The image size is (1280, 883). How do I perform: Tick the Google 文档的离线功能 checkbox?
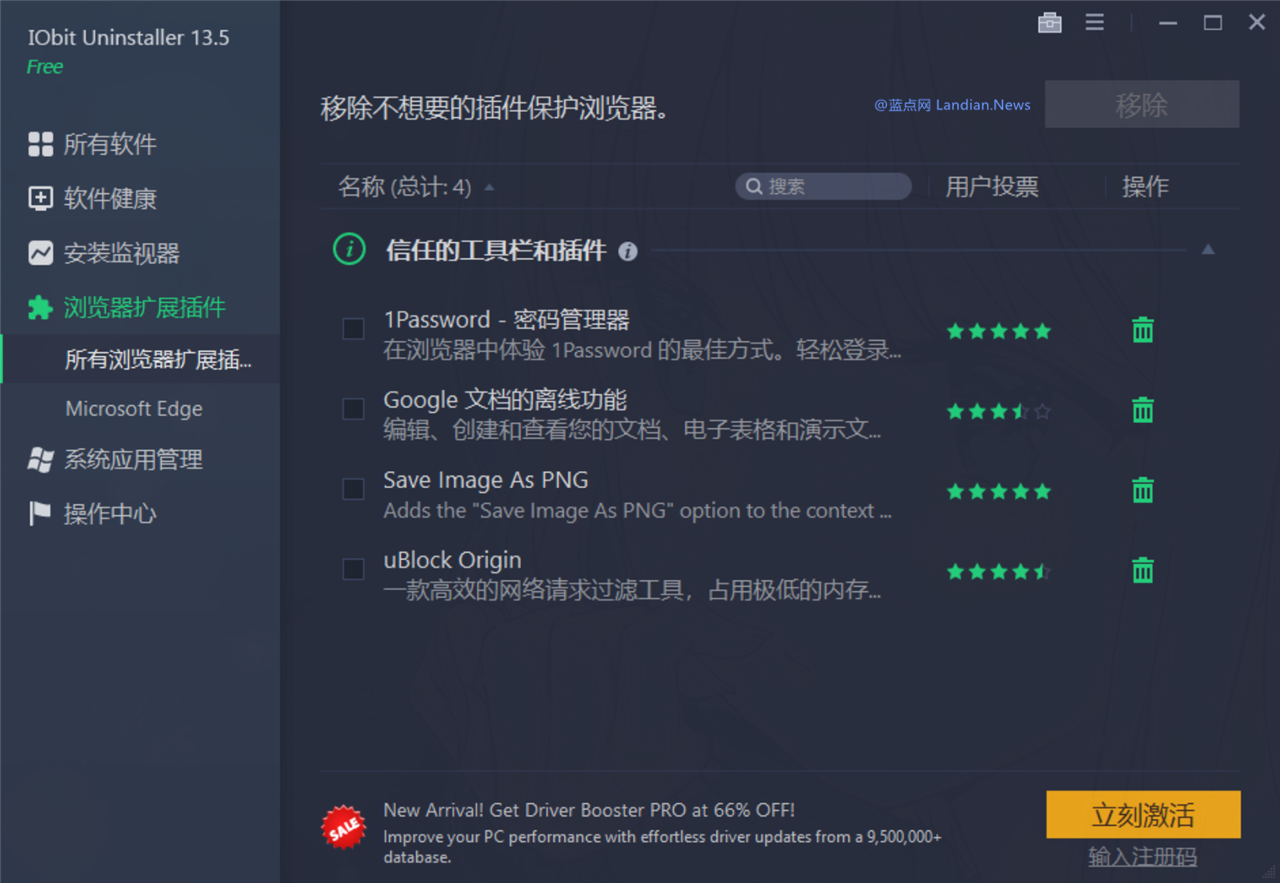[x=353, y=409]
